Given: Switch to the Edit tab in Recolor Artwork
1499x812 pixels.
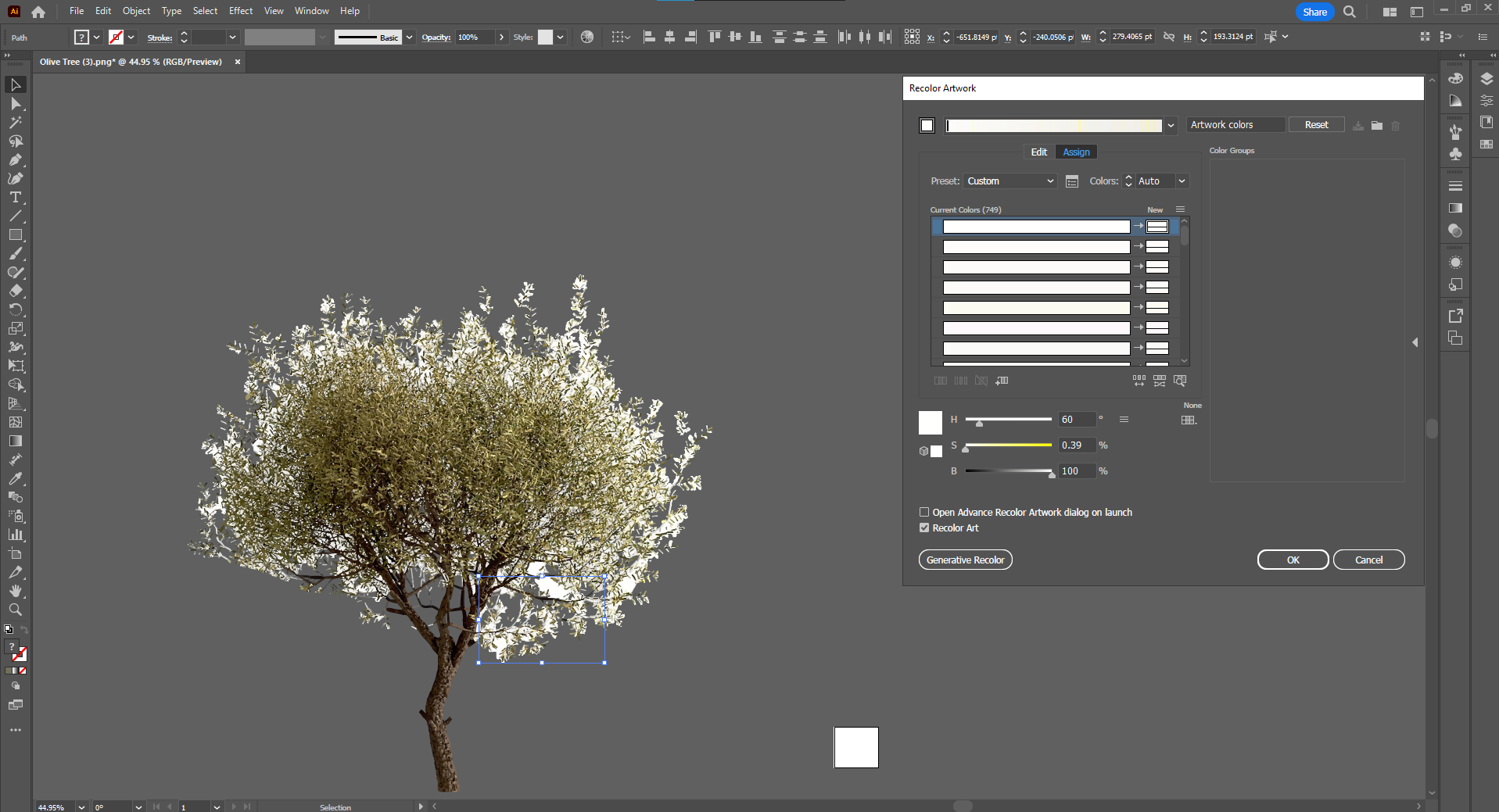Looking at the screenshot, I should (x=1038, y=152).
